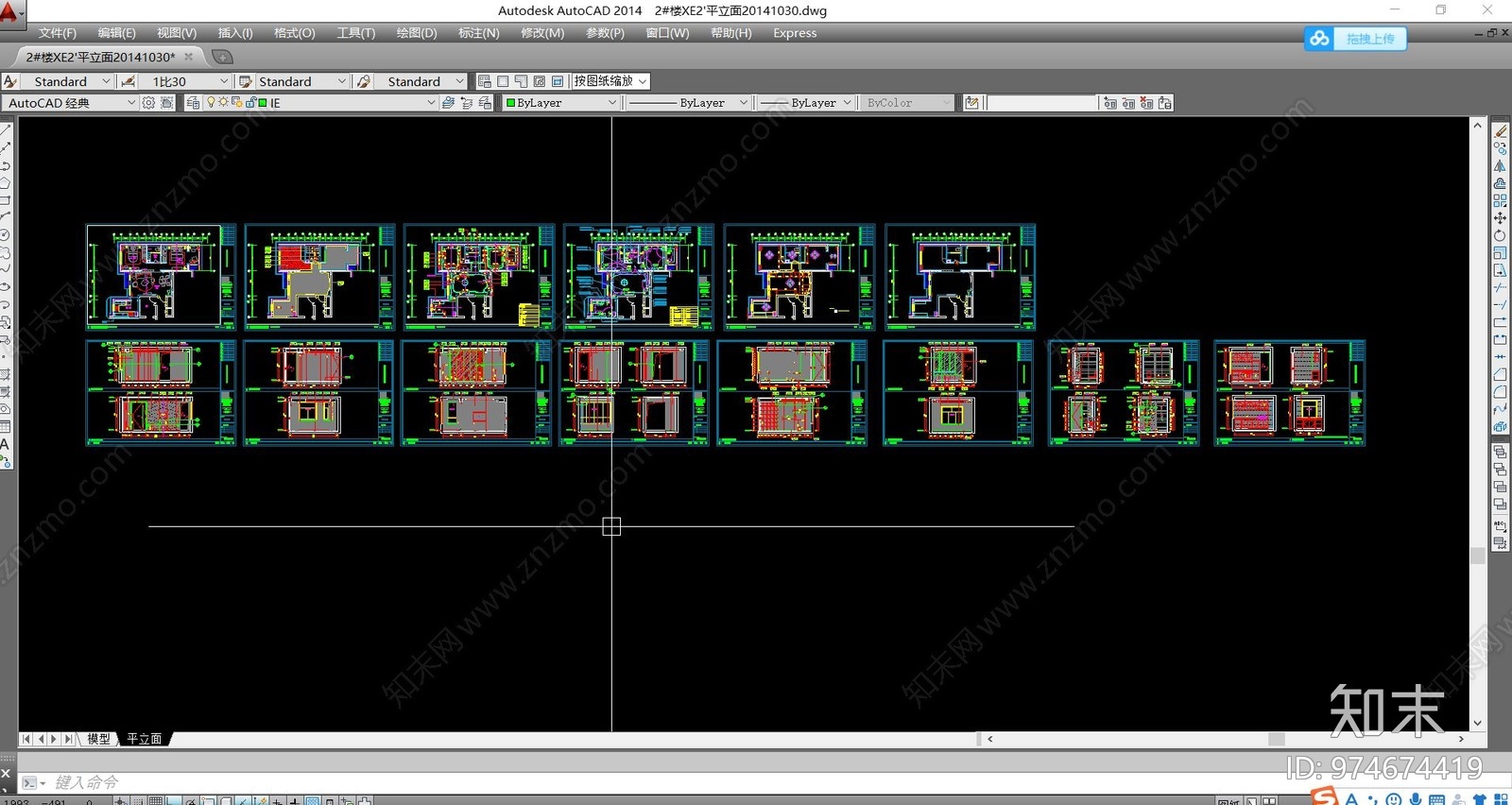Image resolution: width=1512 pixels, height=805 pixels.
Task: Select the Scale tool
Action: point(1500,253)
